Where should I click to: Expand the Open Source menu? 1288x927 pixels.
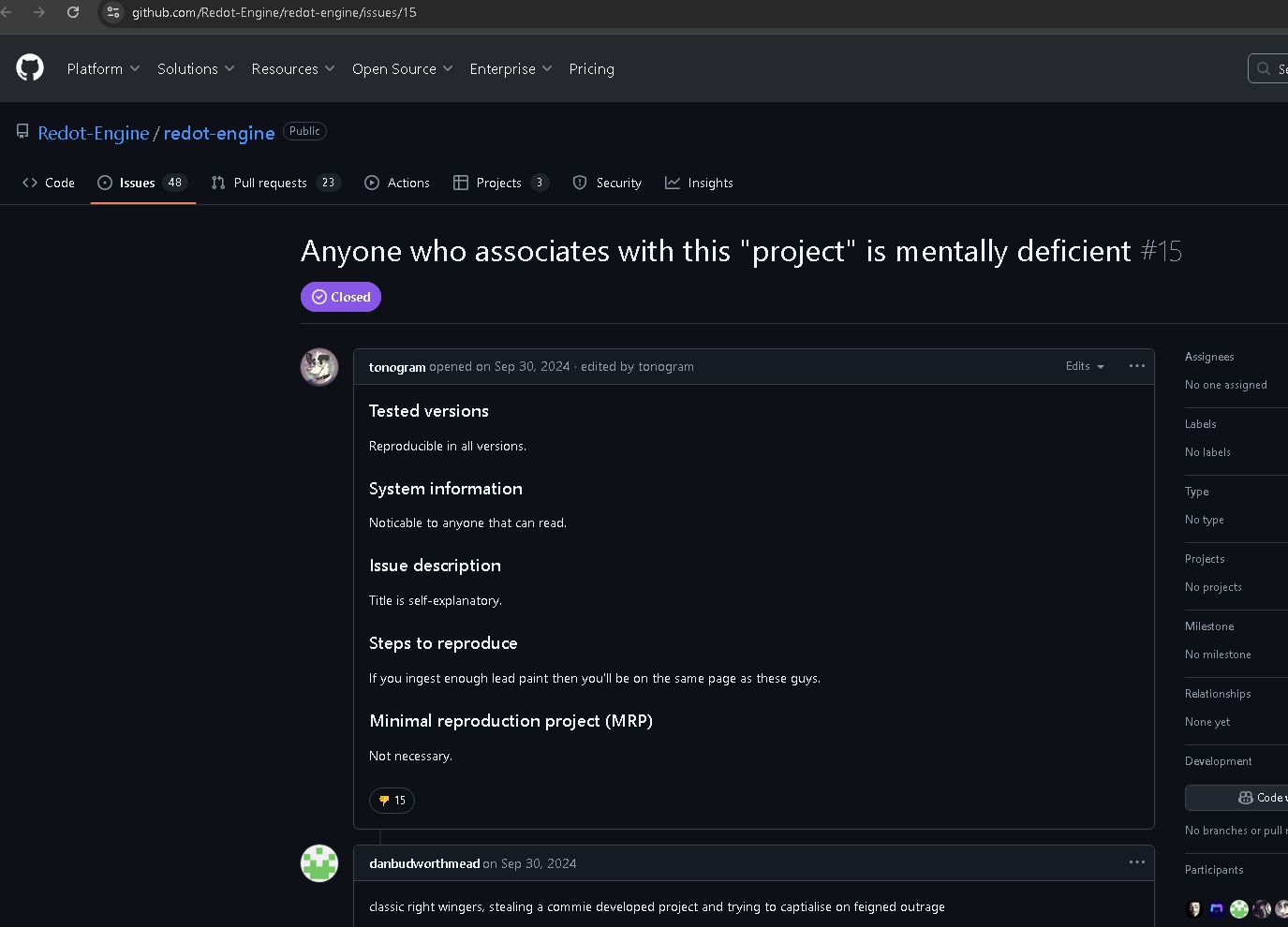coord(402,69)
